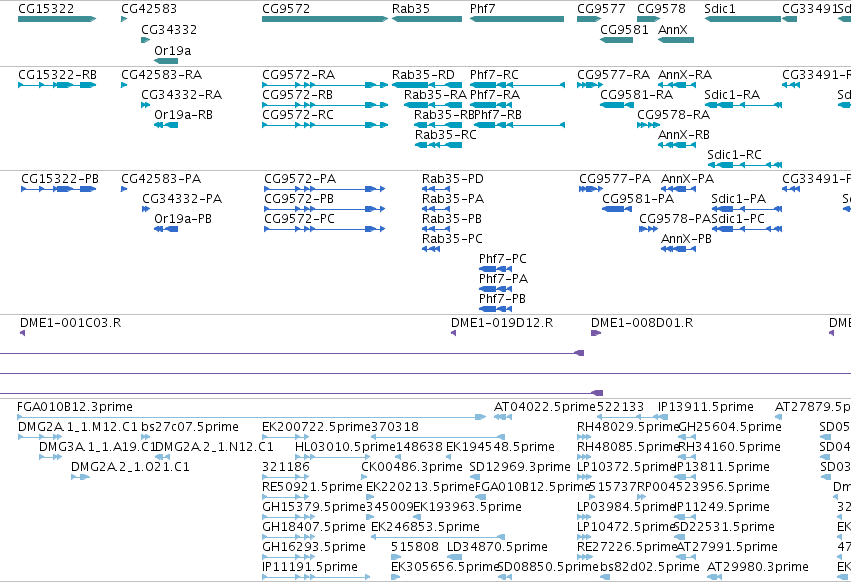Click the Rab35-PD protein label
Image resolution: width=851 pixels, height=582 pixels.
453,179
